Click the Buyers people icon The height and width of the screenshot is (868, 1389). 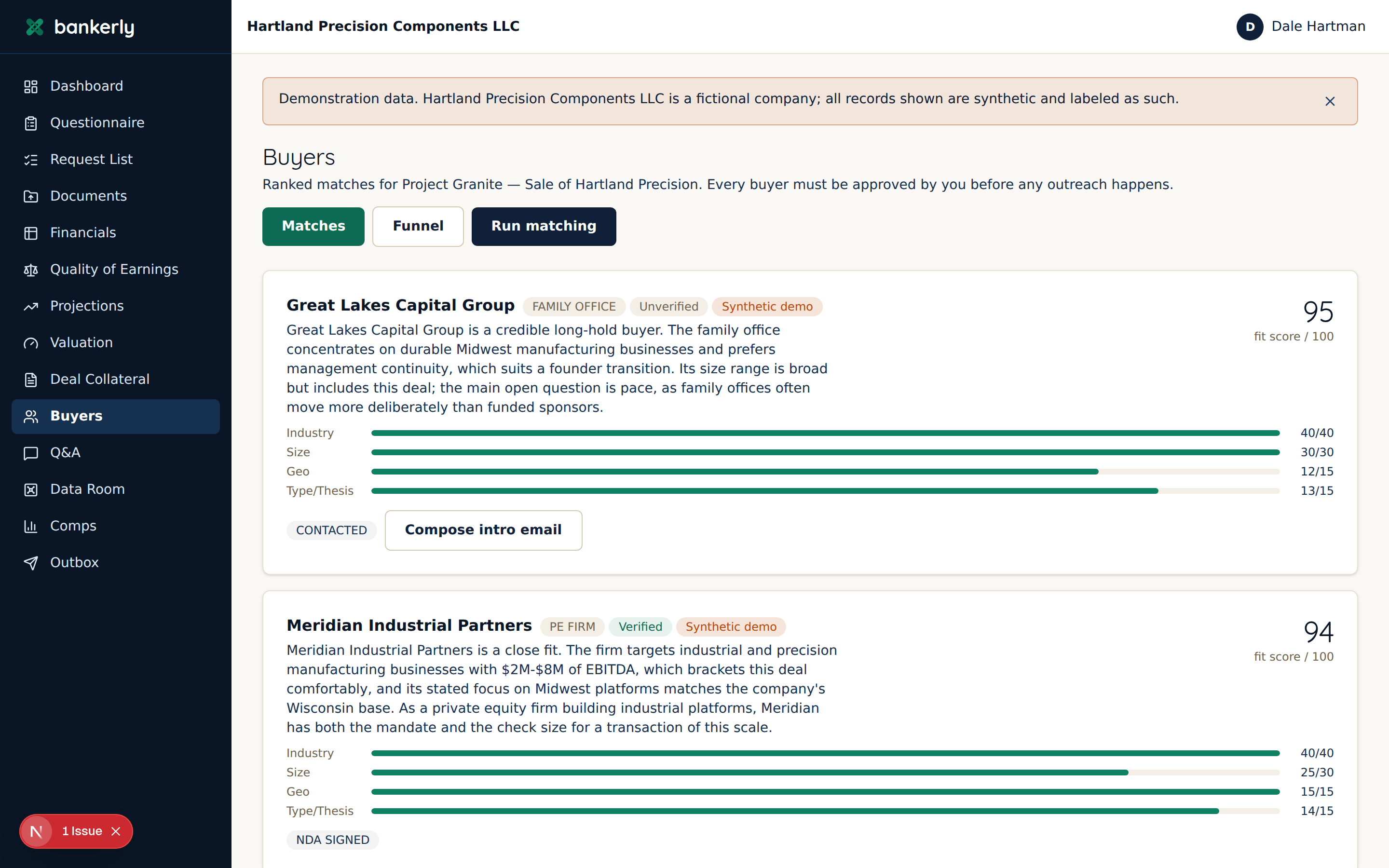pos(31,417)
